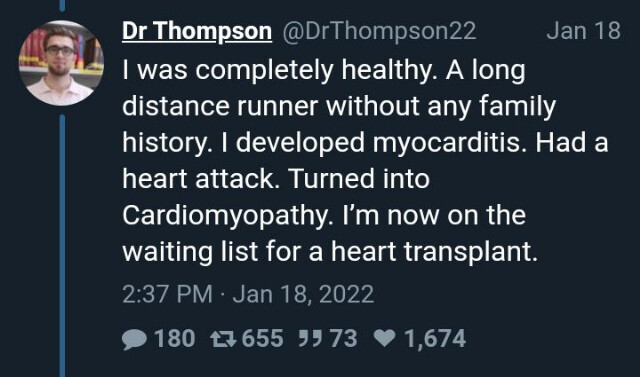Click the blue thread line below the avatar
Viewport: 640px width, 377px height.
62,246
